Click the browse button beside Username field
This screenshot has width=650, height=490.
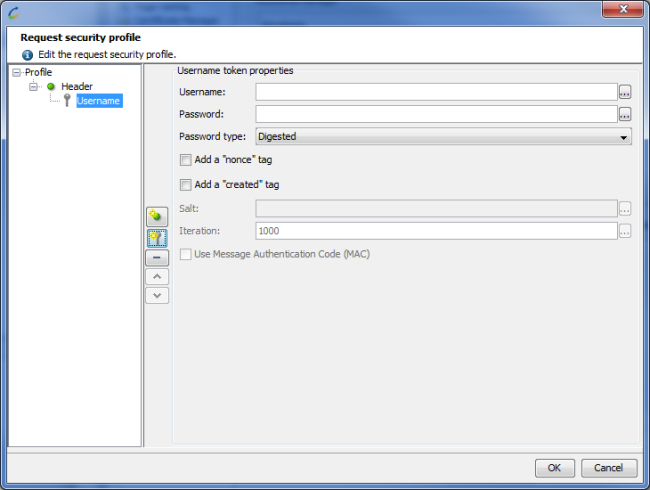pyautogui.click(x=625, y=92)
